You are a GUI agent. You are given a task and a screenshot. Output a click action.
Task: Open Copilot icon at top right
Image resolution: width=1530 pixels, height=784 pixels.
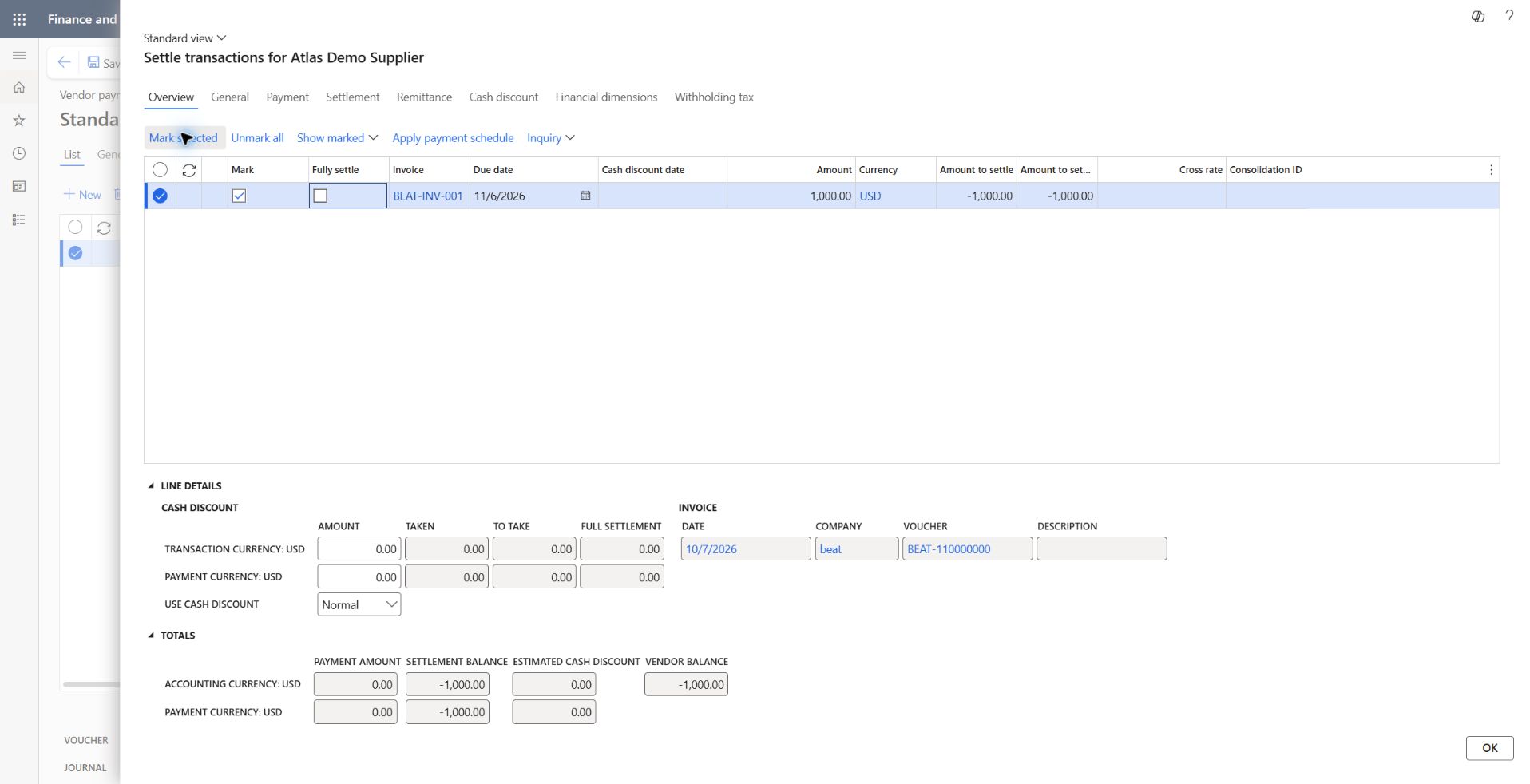click(x=1478, y=17)
